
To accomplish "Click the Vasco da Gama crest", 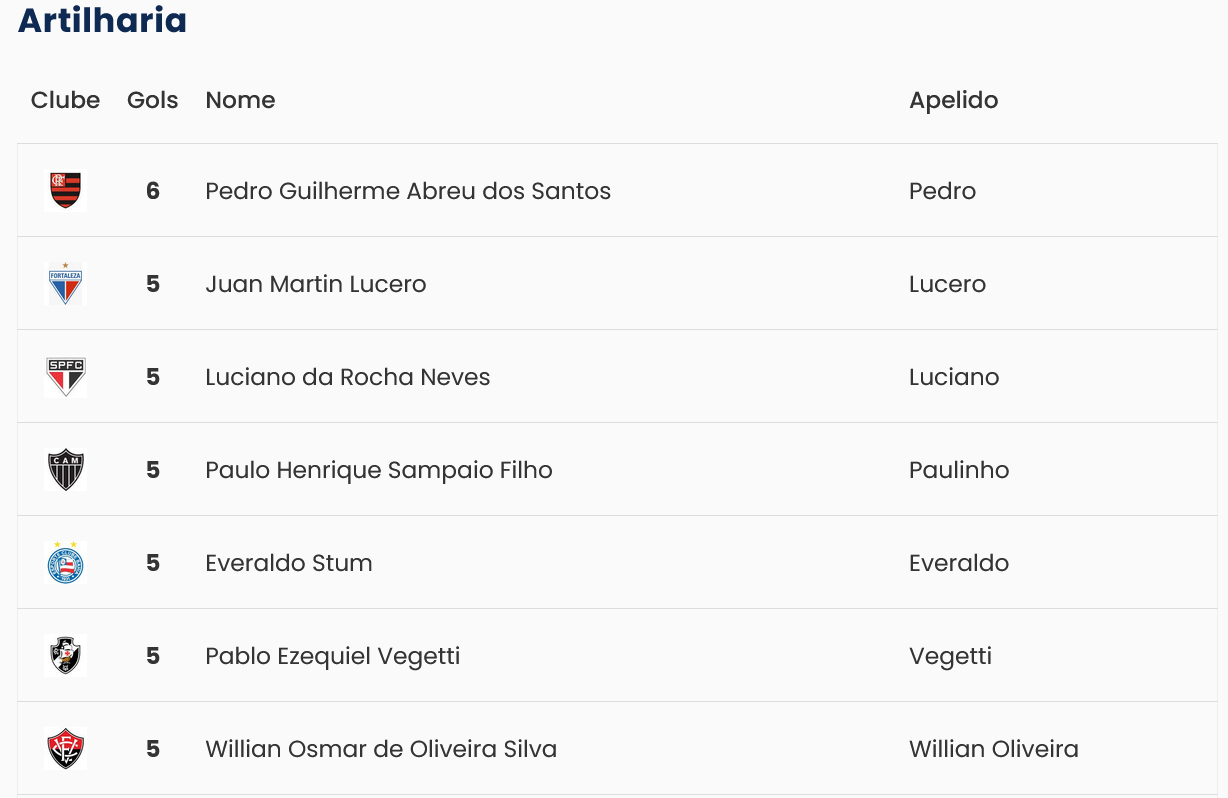I will coord(65,656).
